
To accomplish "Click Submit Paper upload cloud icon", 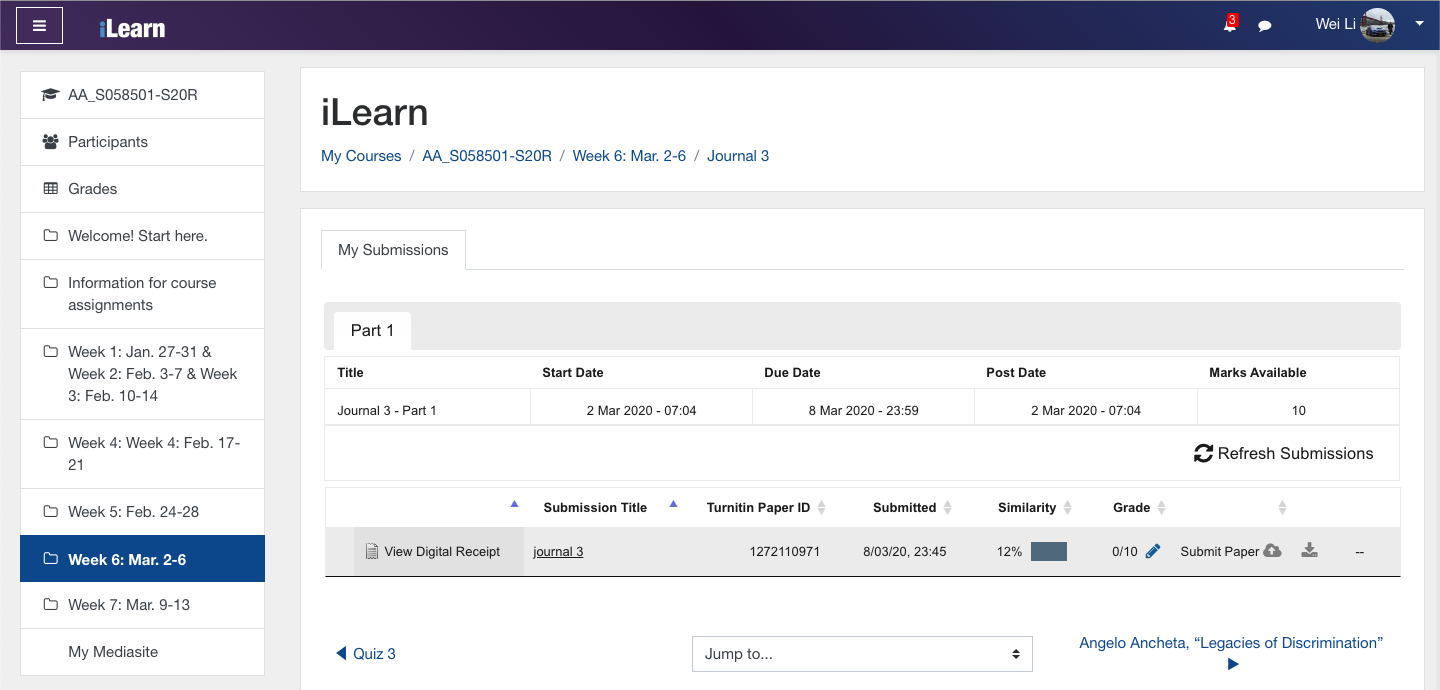I will pos(1272,550).
